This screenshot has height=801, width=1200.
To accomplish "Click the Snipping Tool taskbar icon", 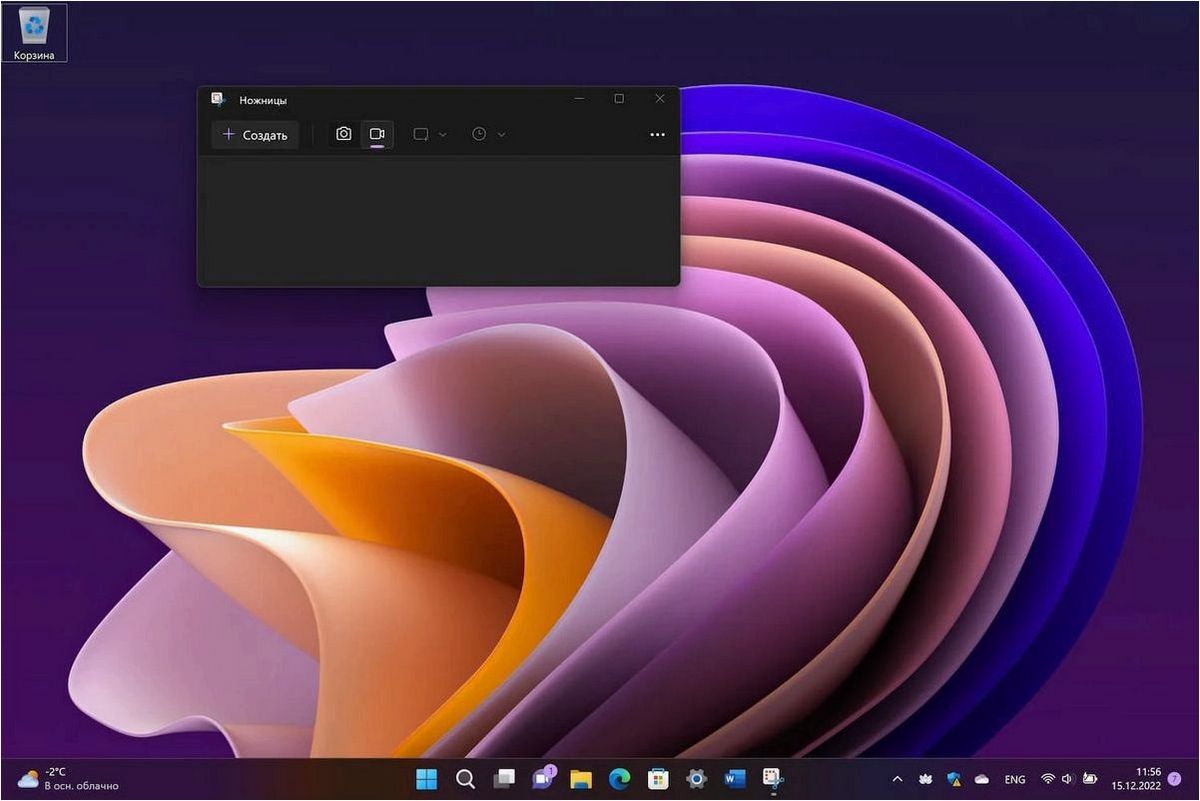I will click(x=772, y=779).
